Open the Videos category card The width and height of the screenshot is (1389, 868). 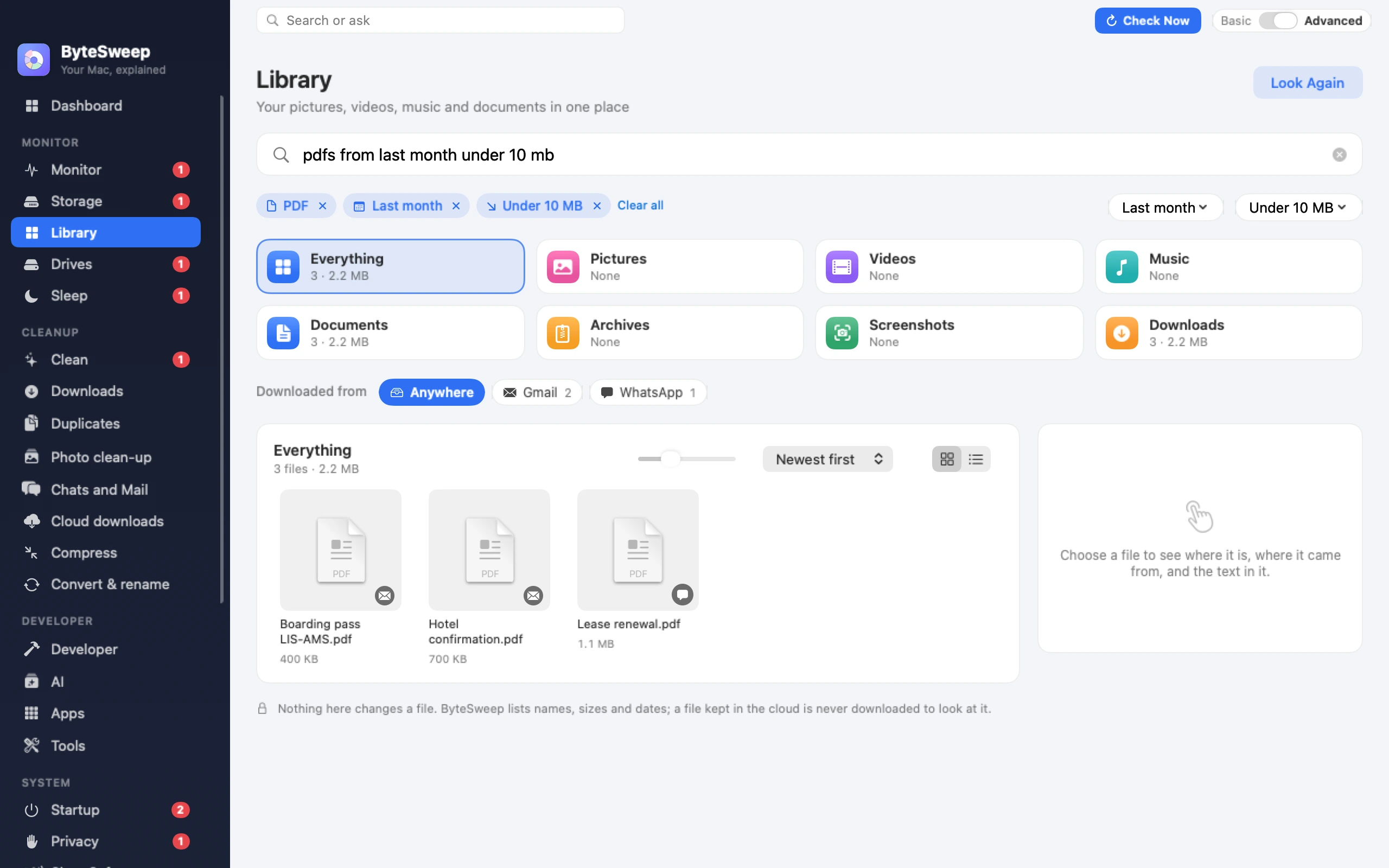pos(949,266)
